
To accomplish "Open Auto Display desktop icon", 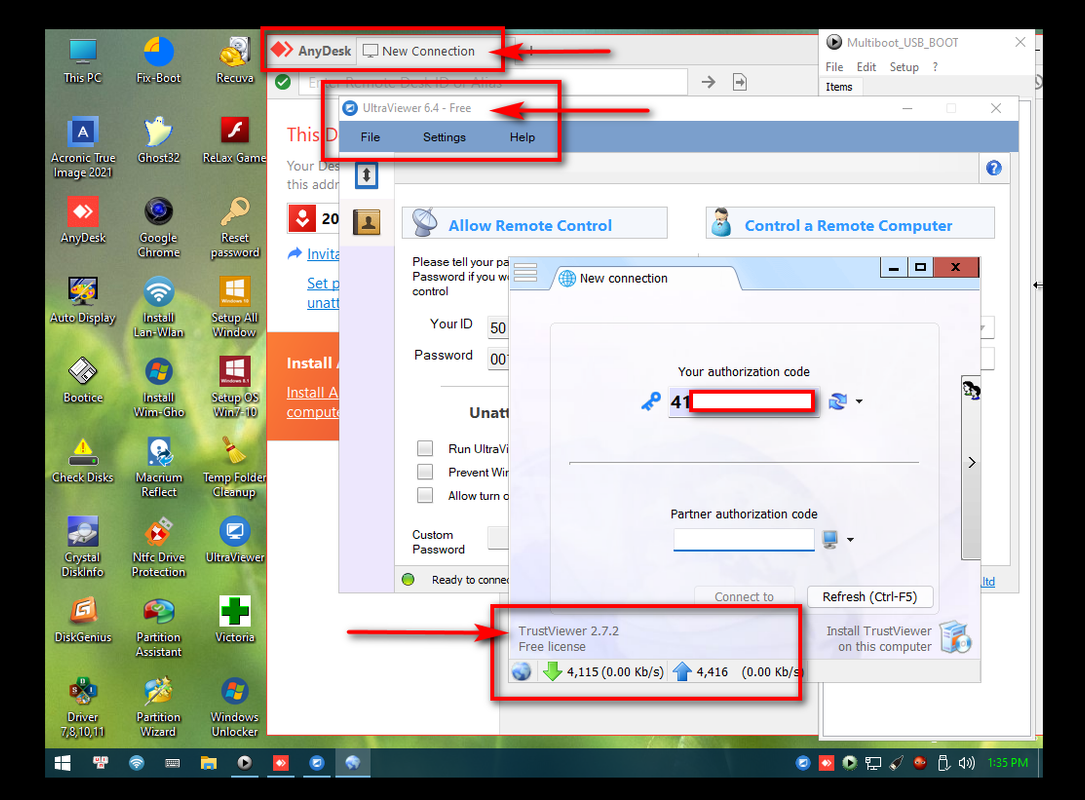I will (x=83, y=300).
